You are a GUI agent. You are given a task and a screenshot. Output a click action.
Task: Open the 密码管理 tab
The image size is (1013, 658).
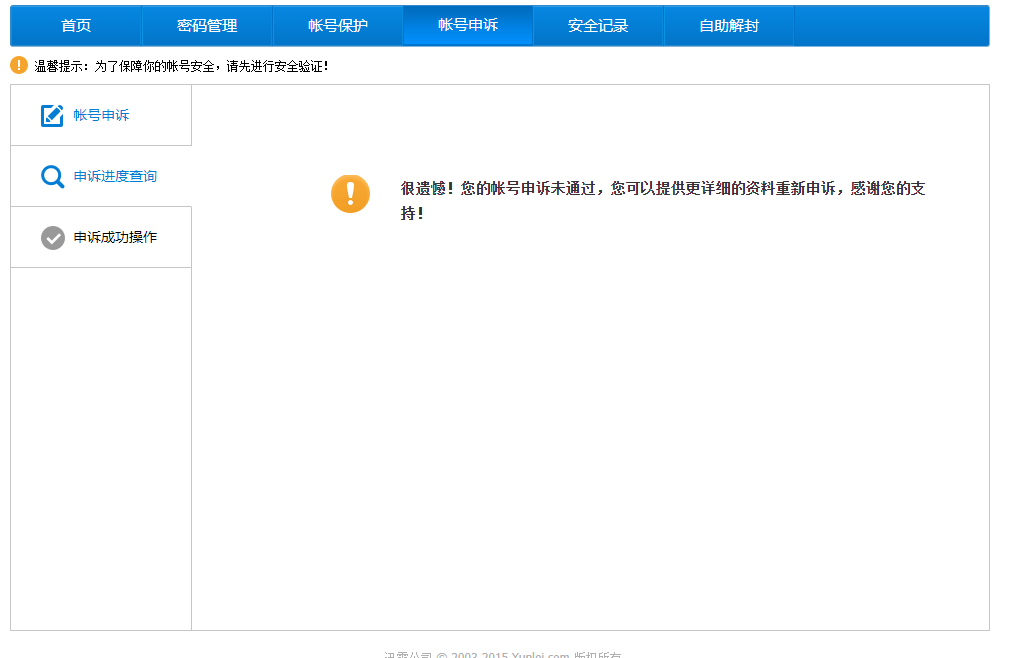207,25
